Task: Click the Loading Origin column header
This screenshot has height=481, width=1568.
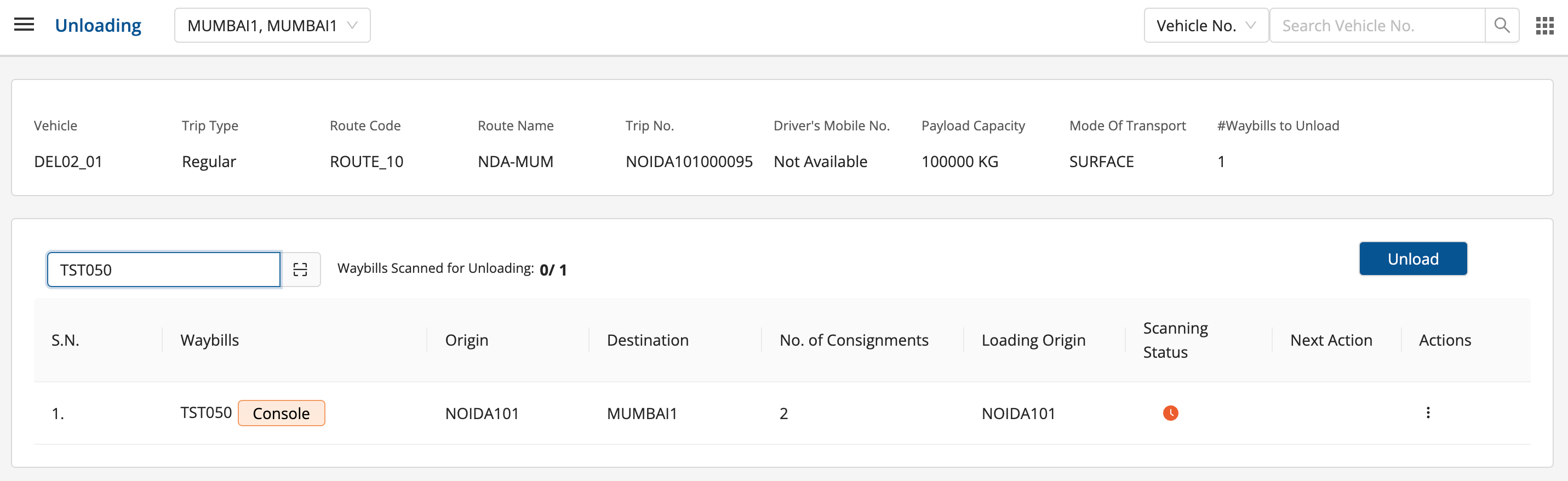Action: click(1033, 340)
